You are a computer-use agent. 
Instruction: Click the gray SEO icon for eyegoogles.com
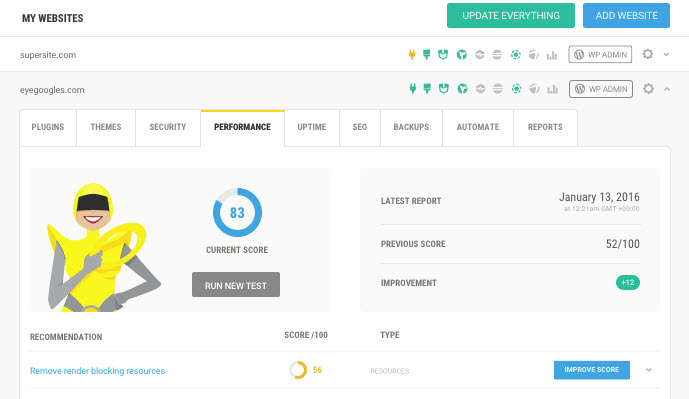498,89
